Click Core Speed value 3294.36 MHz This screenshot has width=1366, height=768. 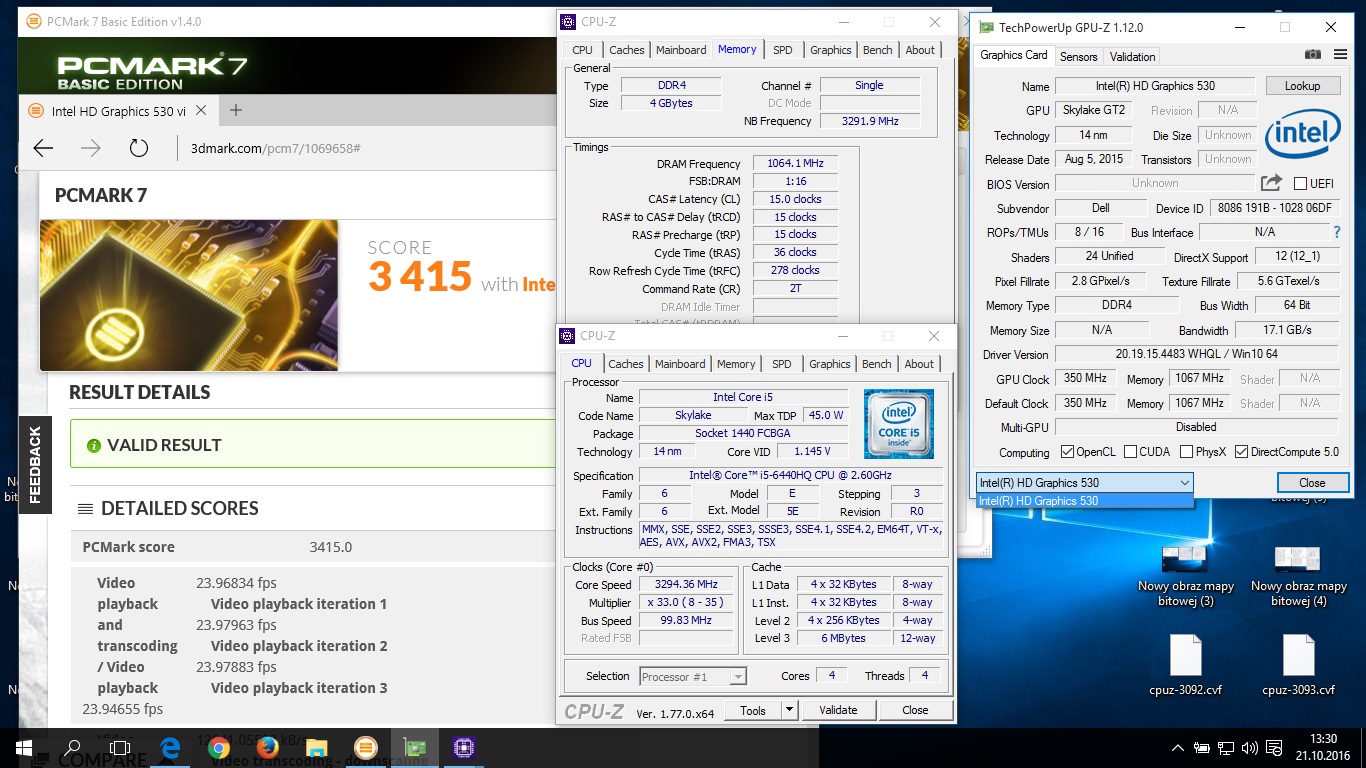point(688,585)
